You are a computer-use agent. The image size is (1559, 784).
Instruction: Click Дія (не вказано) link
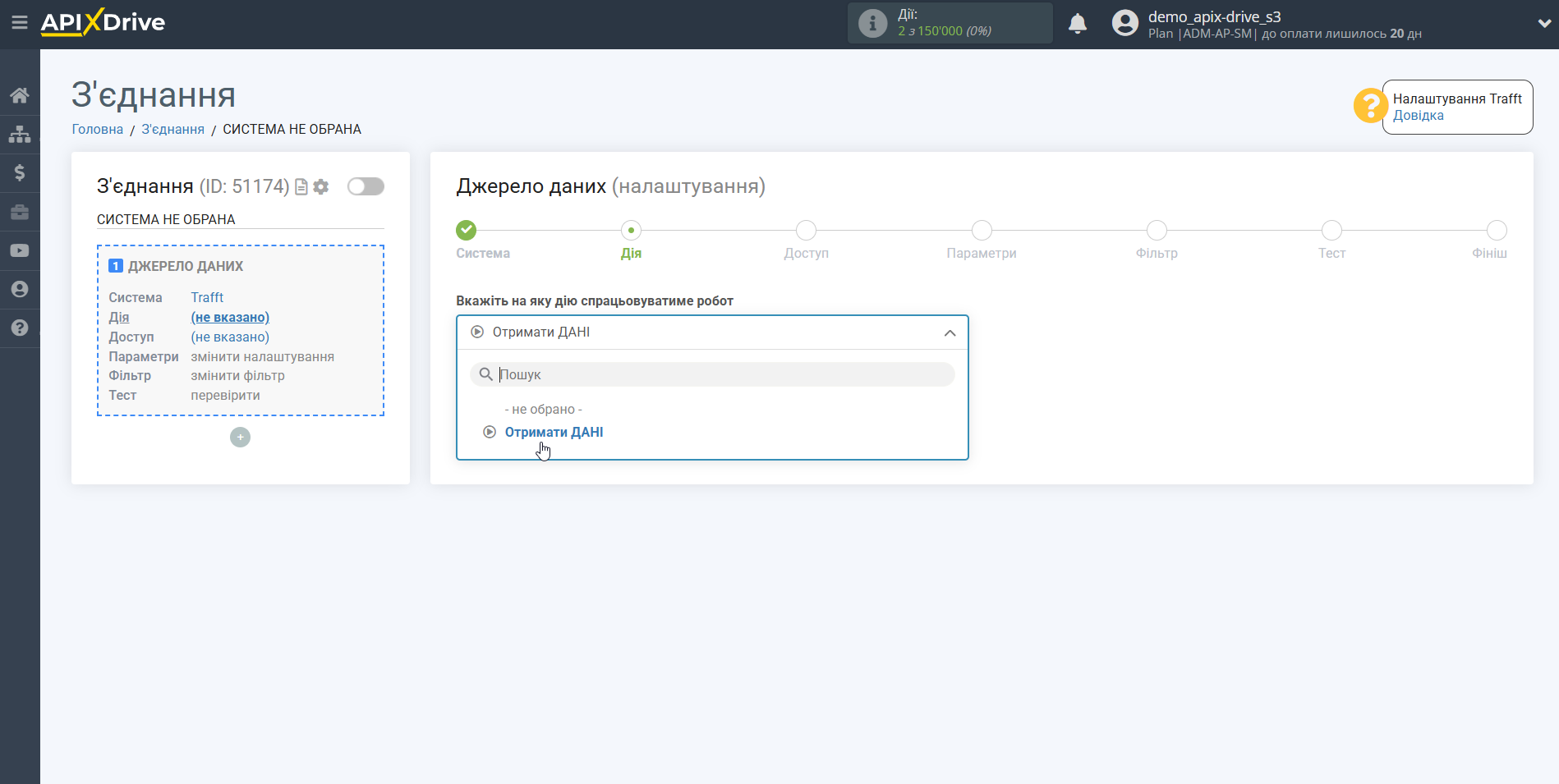point(230,318)
